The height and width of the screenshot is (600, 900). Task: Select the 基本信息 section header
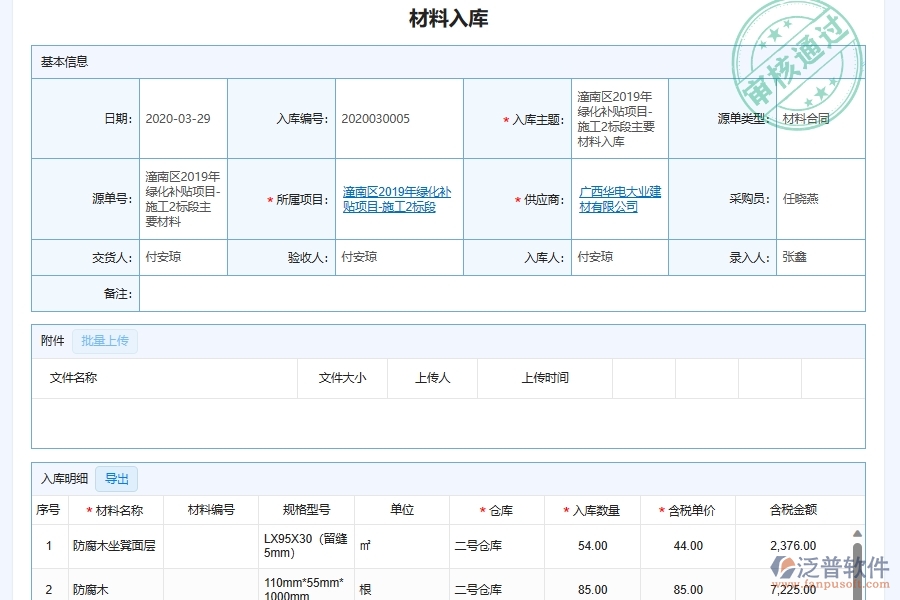pyautogui.click(x=63, y=61)
